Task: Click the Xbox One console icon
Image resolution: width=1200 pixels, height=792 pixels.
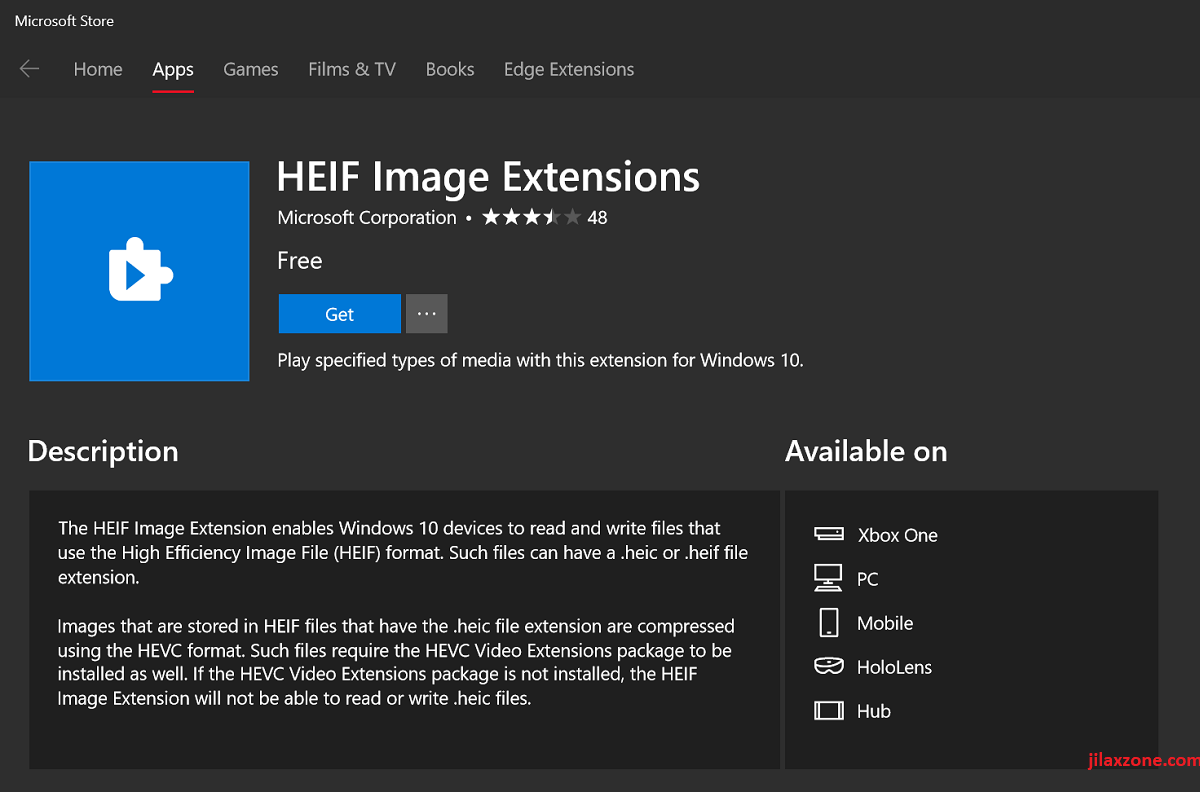Action: [x=829, y=535]
